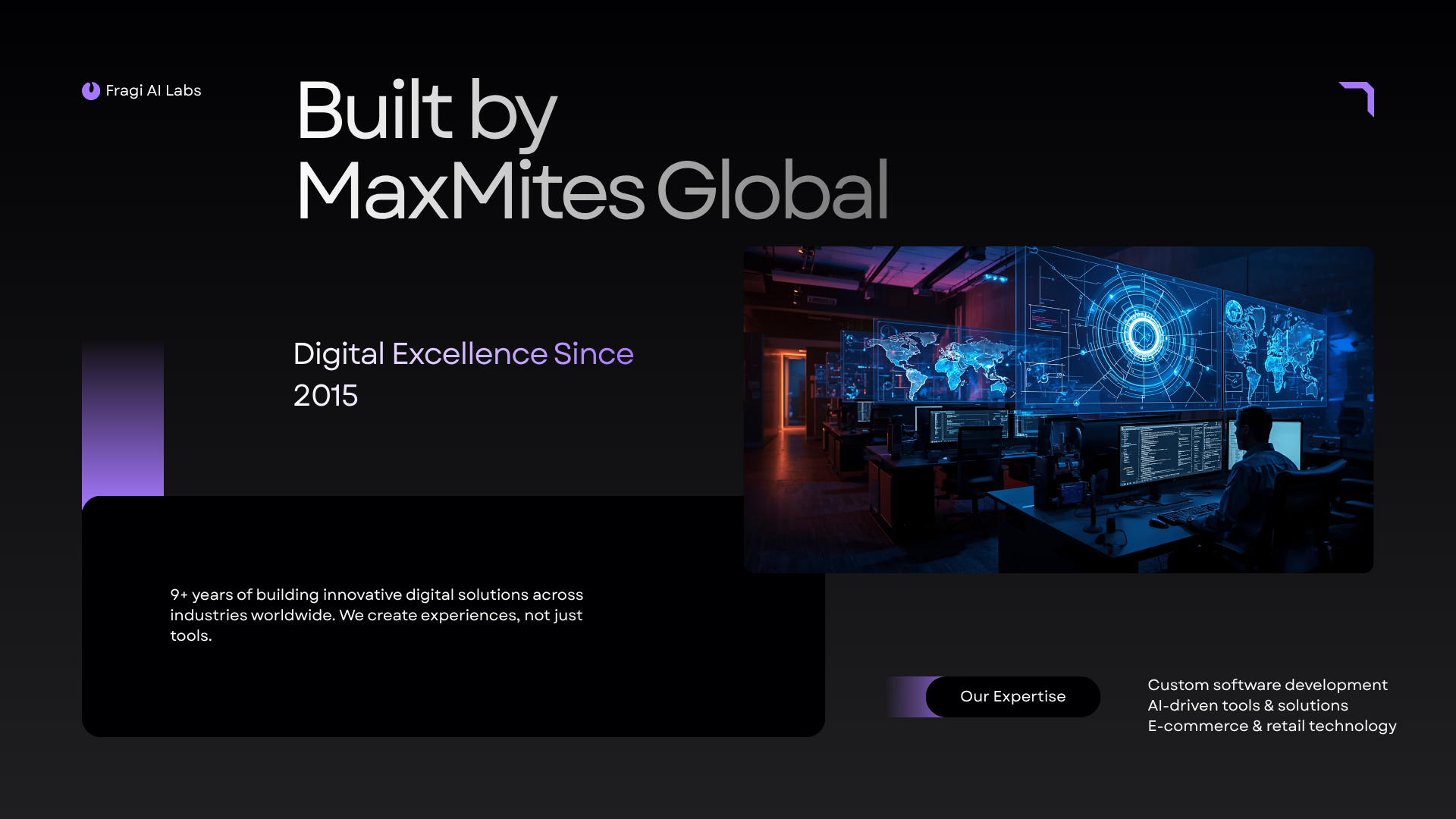Click "AI-driven tools & solutions" text
This screenshot has height=819, width=1456.
coord(1247,705)
